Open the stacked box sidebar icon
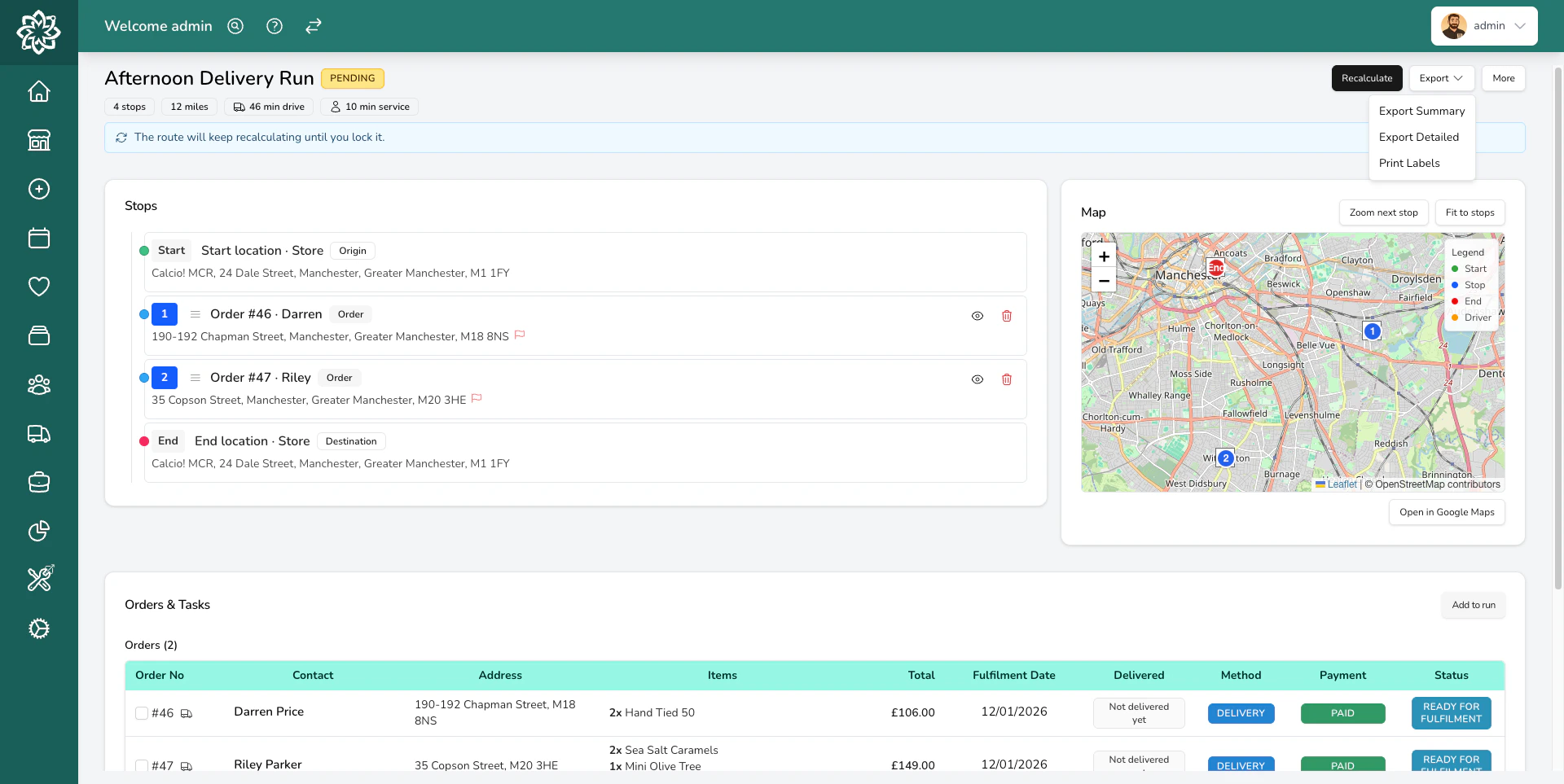This screenshot has width=1564, height=784. click(39, 335)
